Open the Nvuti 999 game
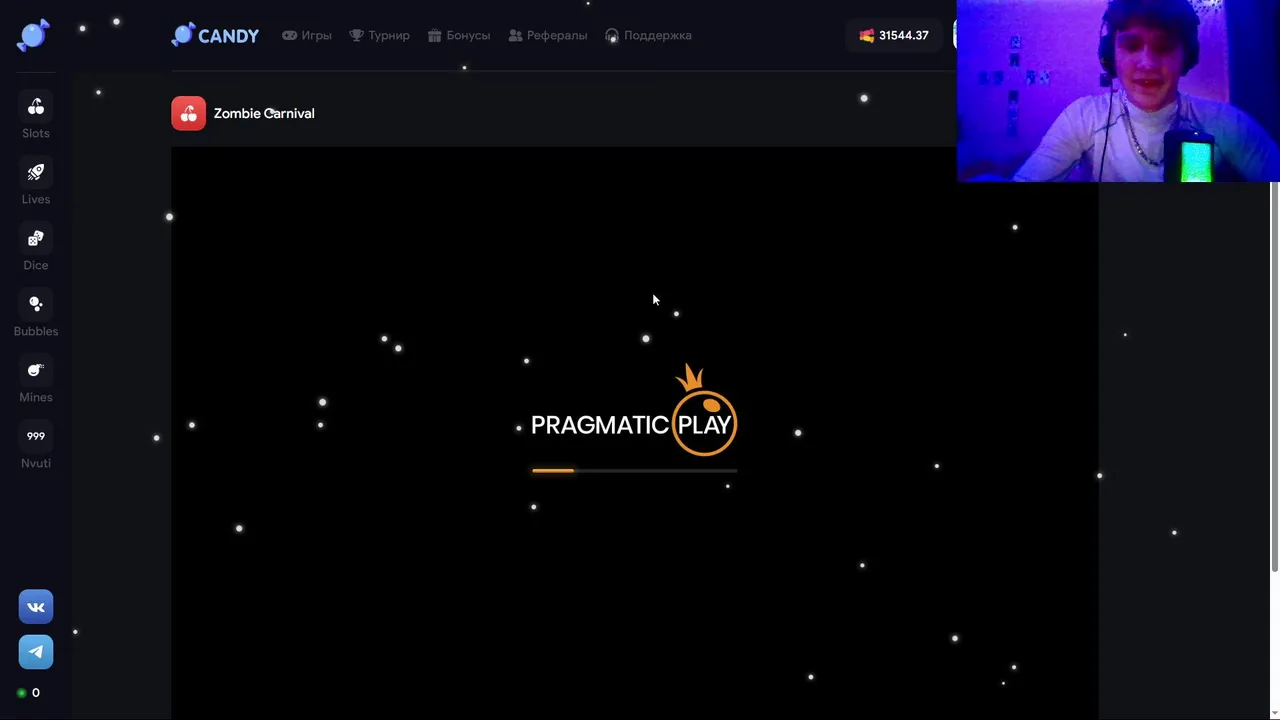The height and width of the screenshot is (720, 1280). click(36, 446)
